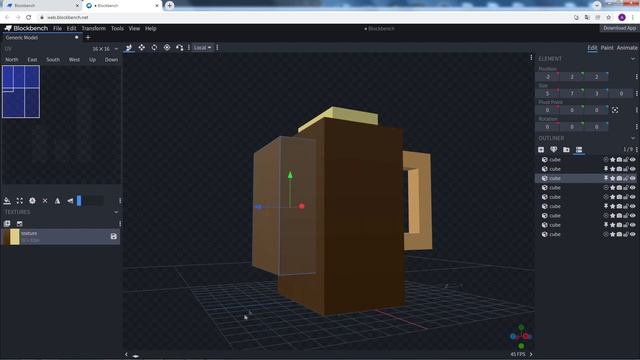Screen dimensions: 640x360
Task: Add a mesh in the Outliner
Action: pyautogui.click(x=554, y=150)
